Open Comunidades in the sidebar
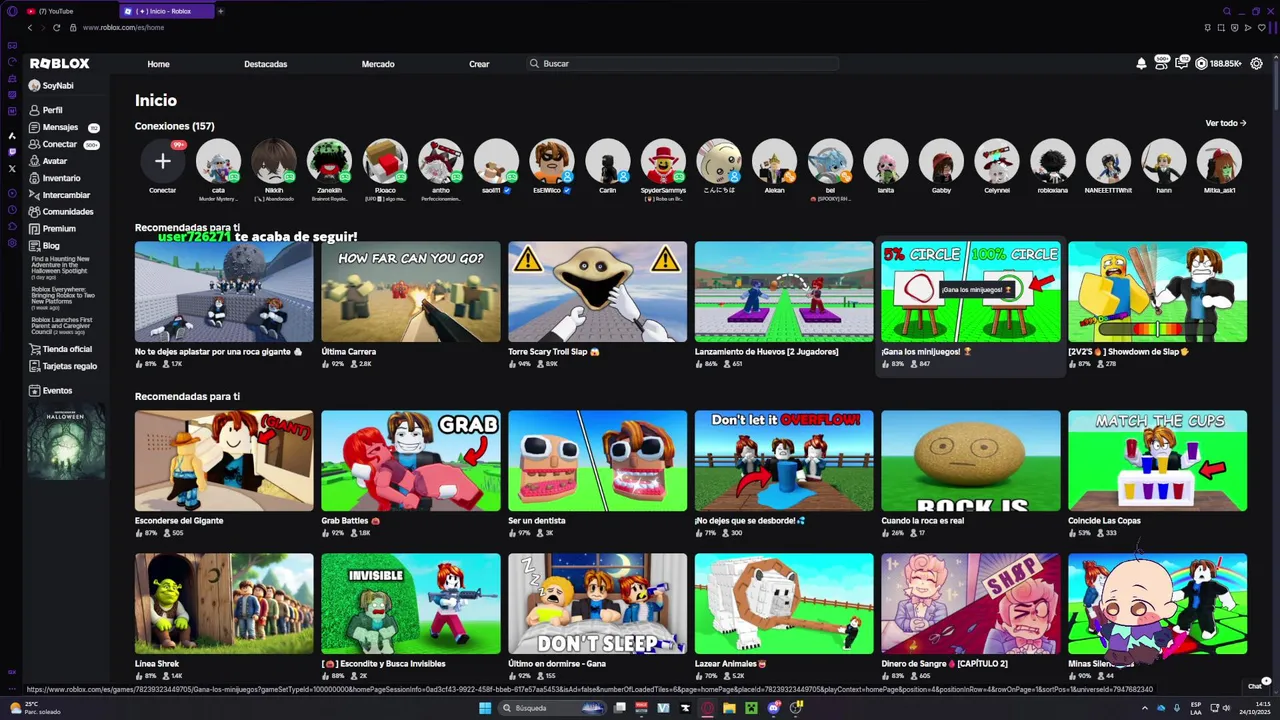Image resolution: width=1280 pixels, height=720 pixels. click(x=61, y=212)
